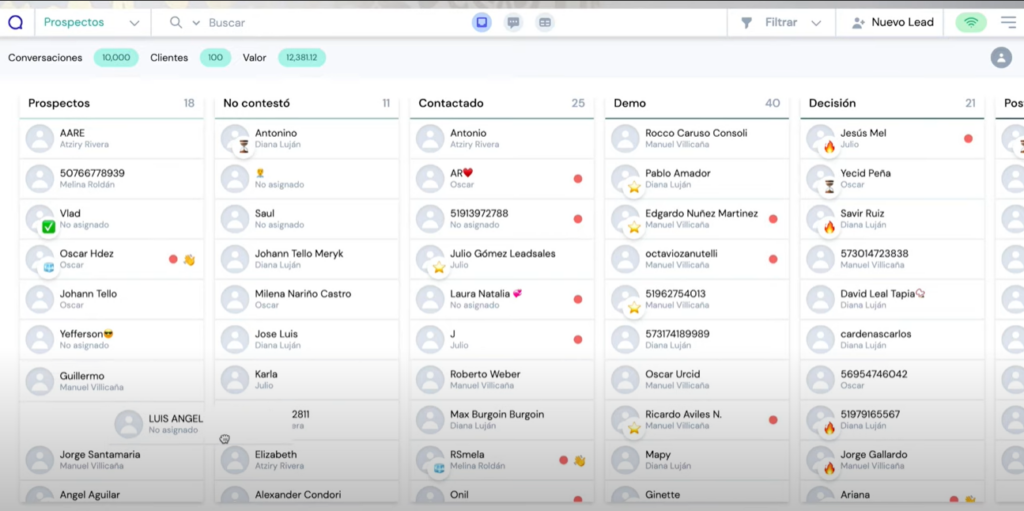Open the Milena Nariño Castro card
Viewport: 1024px width, 511px height.
[x=306, y=299]
